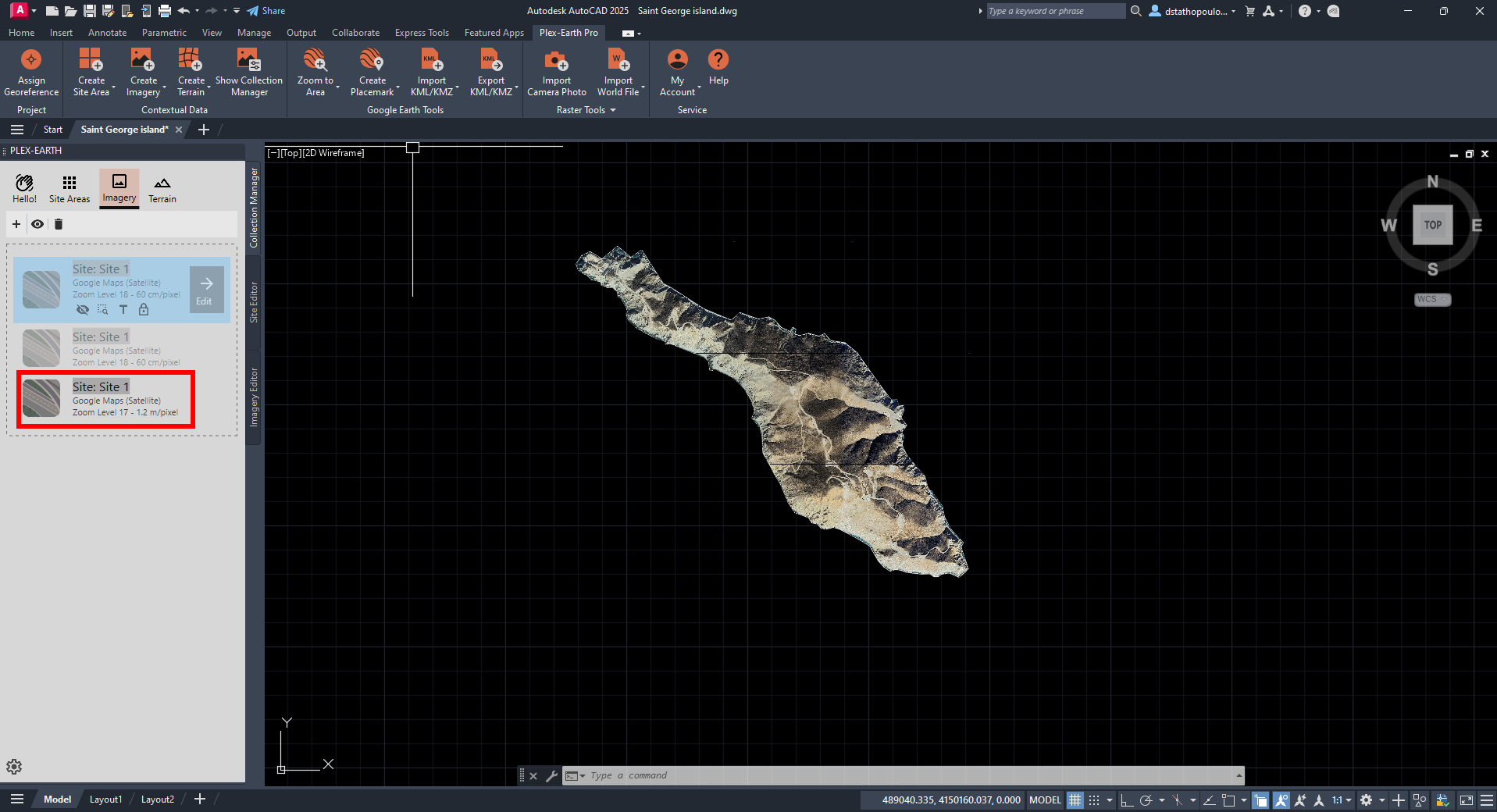Expand the Create Site Area dropdown arrow
The image size is (1497, 812).
(x=114, y=87)
